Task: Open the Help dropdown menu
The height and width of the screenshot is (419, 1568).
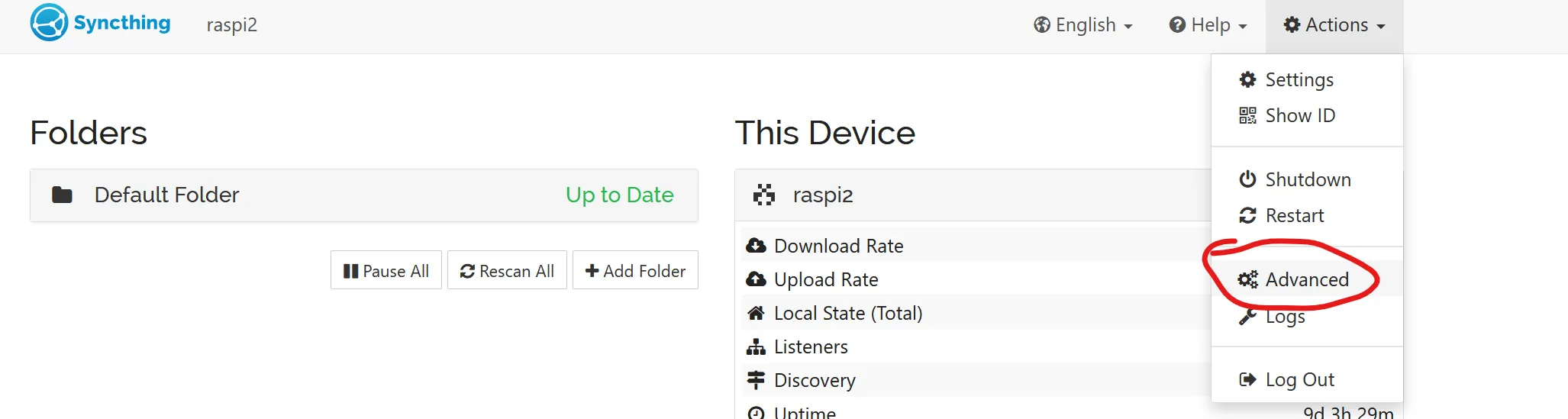Action: 1208,25
